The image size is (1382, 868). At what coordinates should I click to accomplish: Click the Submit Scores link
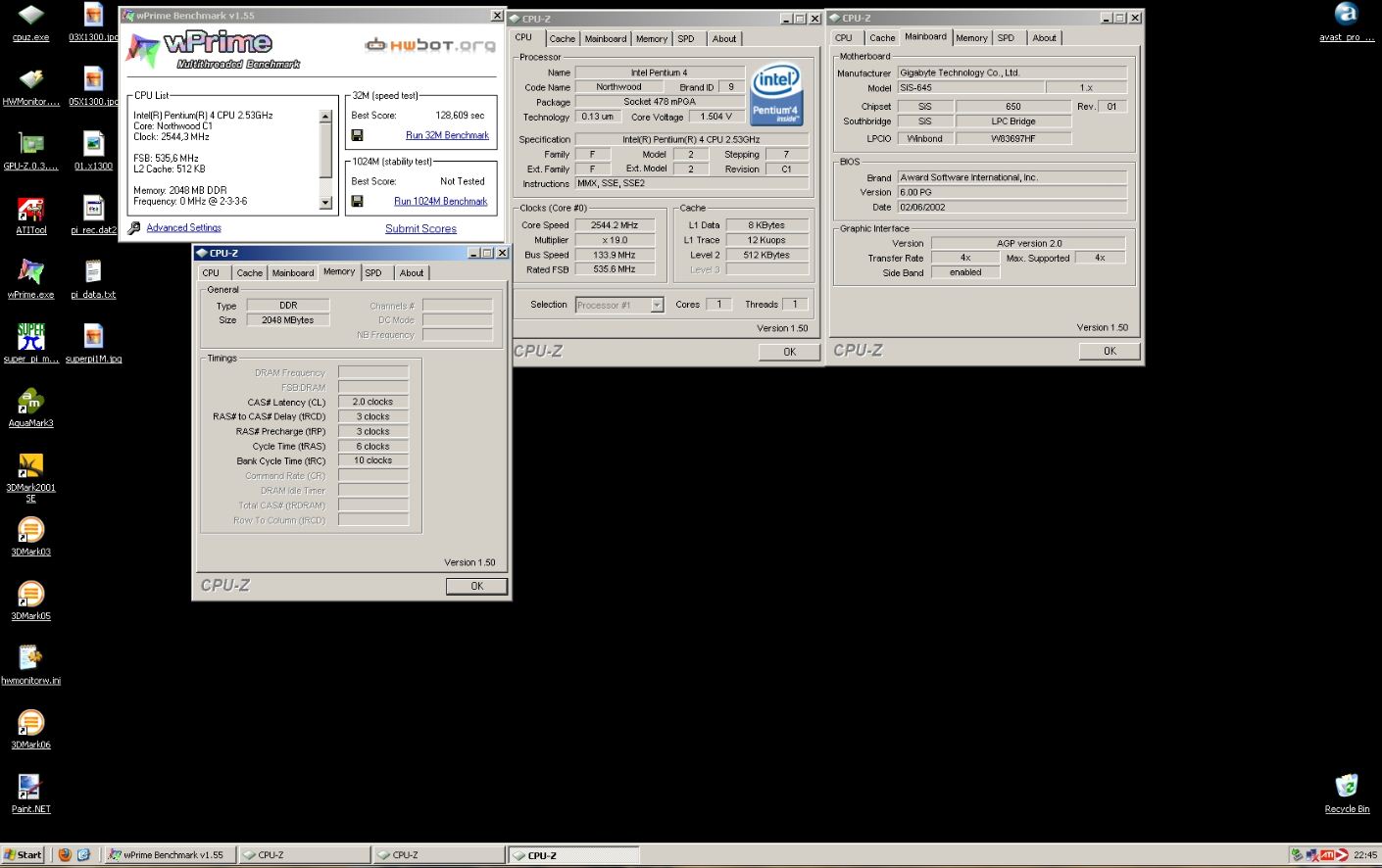[420, 228]
